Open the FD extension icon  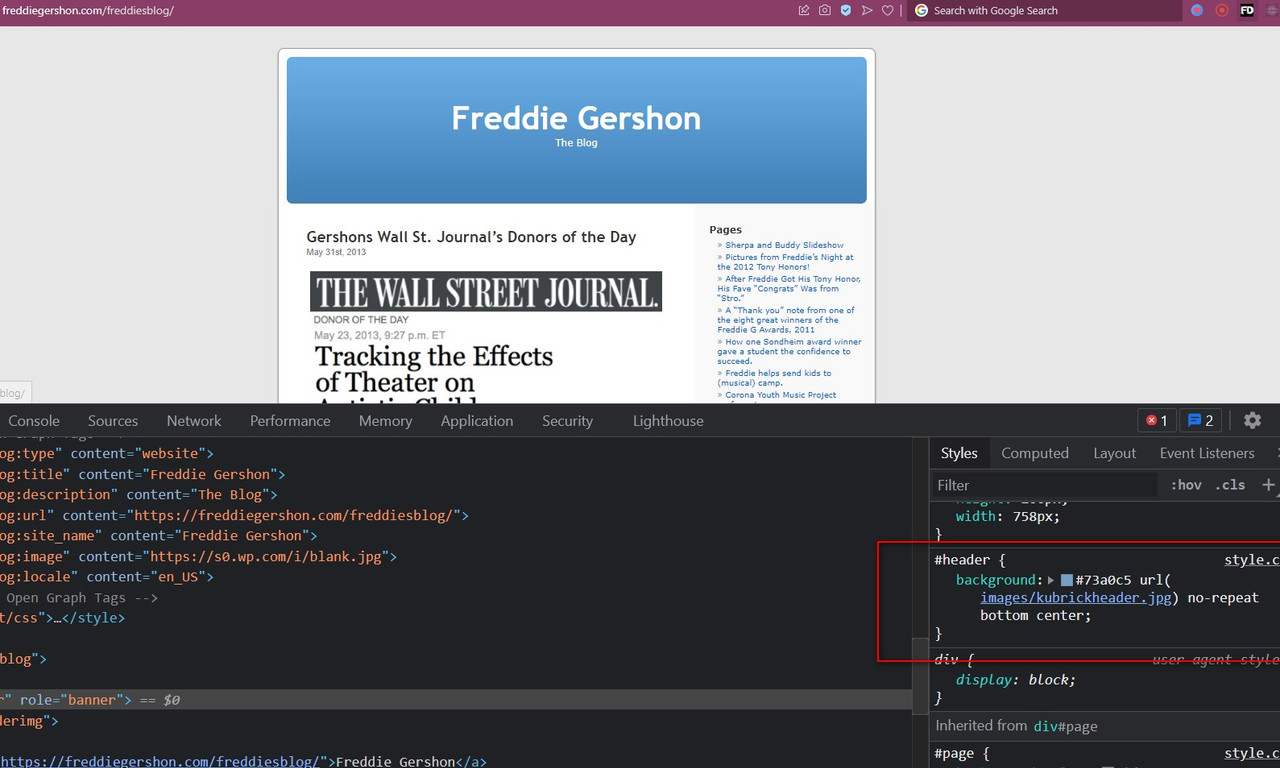tap(1247, 11)
